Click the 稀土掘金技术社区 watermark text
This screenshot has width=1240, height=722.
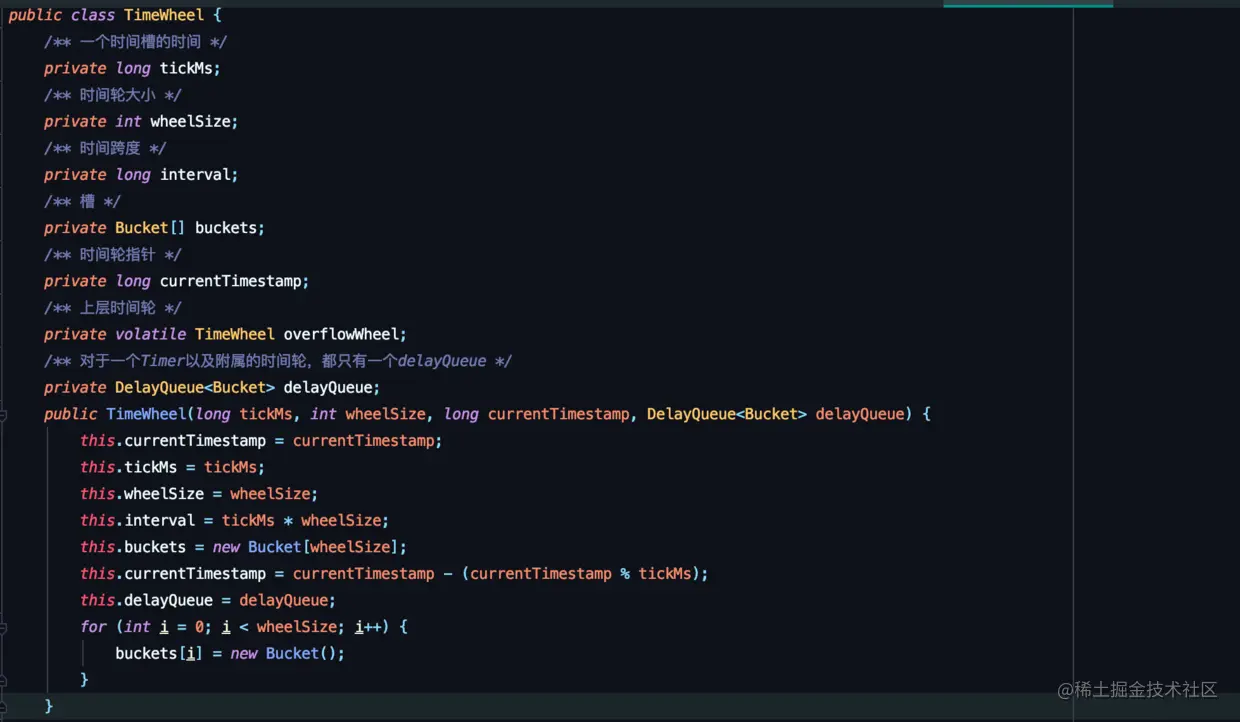point(1148,690)
